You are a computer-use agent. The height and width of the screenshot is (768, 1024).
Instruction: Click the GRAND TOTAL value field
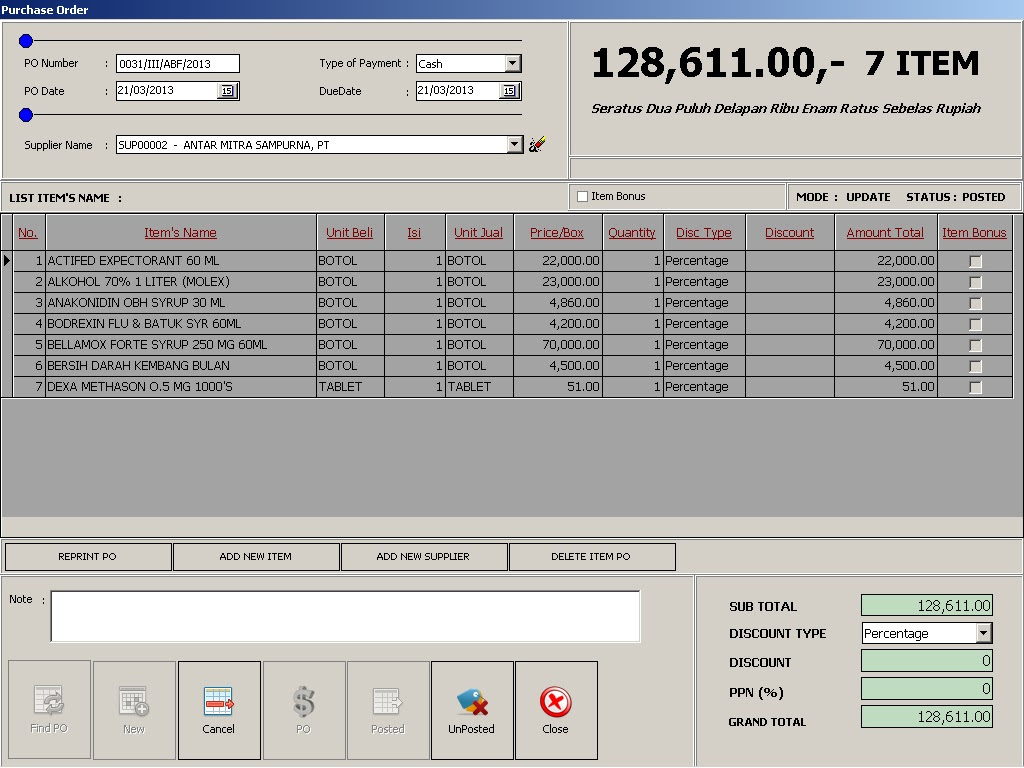[x=927, y=716]
